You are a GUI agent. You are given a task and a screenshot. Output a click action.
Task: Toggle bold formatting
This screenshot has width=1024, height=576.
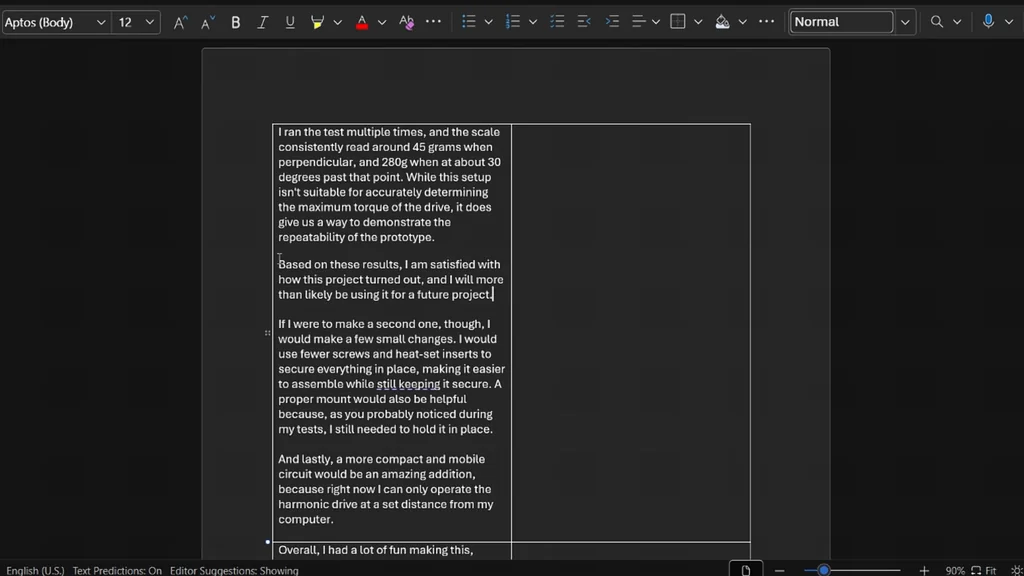pos(236,22)
